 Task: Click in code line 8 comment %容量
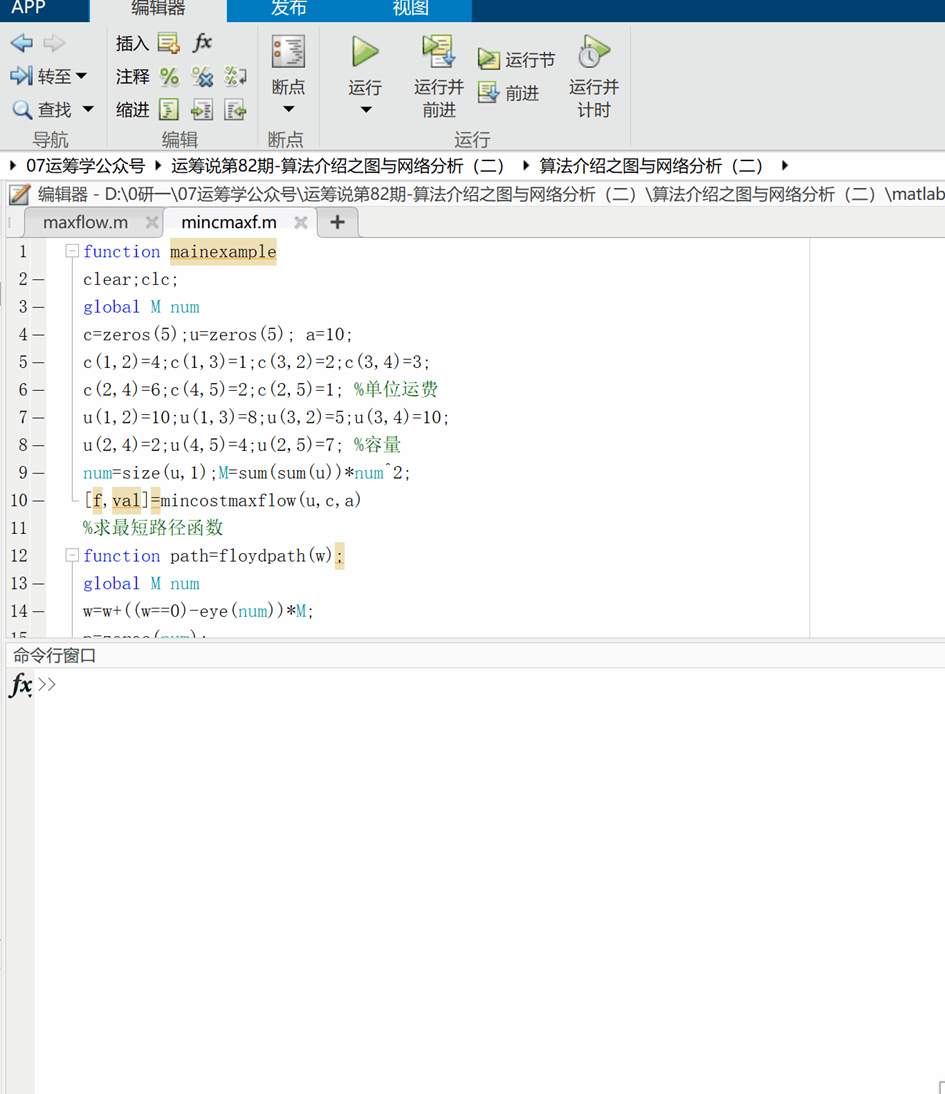pos(377,444)
